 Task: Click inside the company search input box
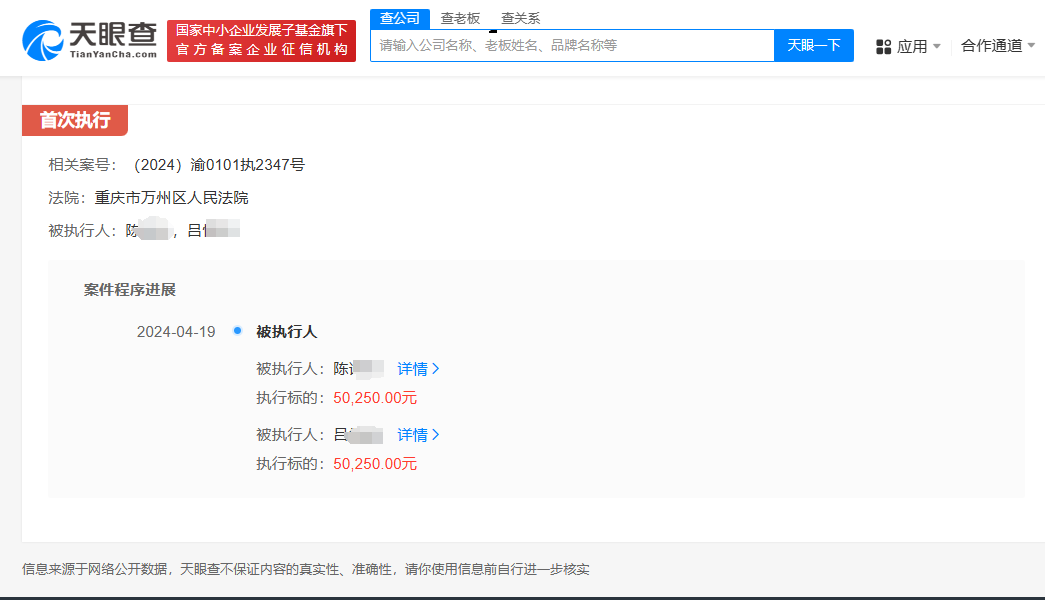(572, 46)
